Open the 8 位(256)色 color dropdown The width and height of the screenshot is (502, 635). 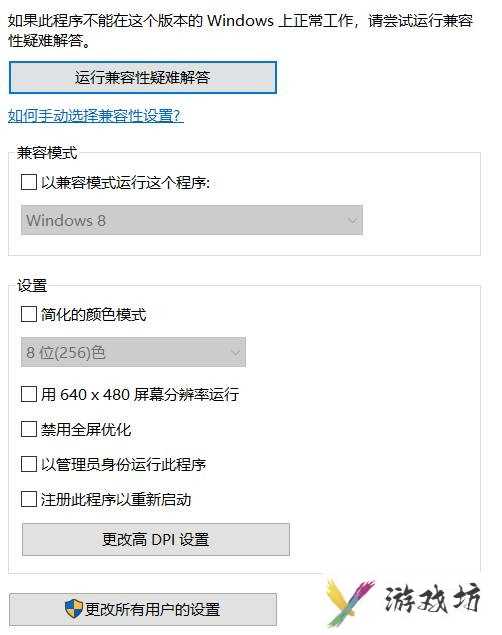[x=134, y=352]
